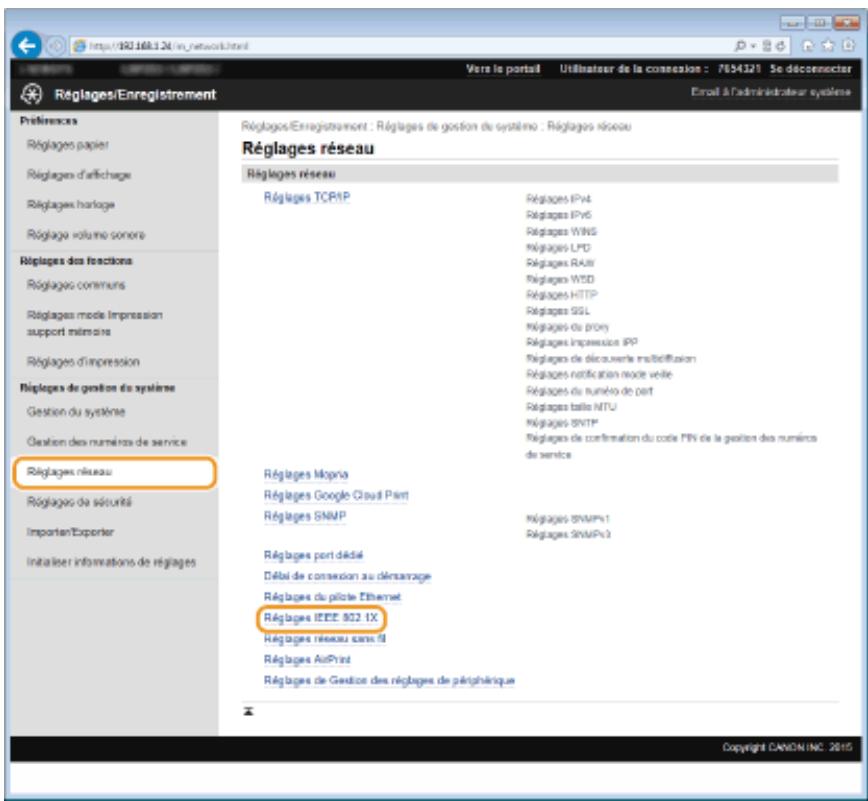Open Réglages du pilote Ethernet link

(332, 597)
